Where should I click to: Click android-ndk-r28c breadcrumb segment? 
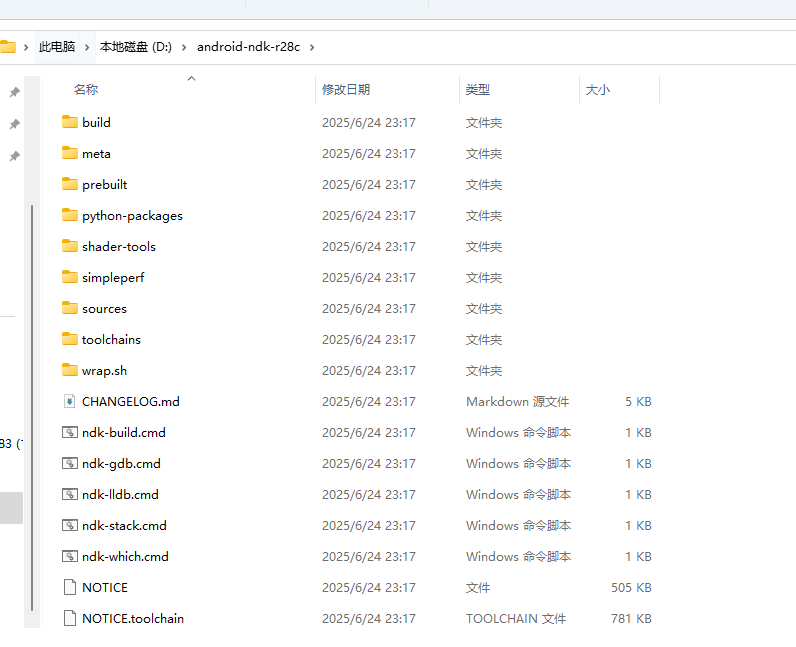tap(248, 47)
